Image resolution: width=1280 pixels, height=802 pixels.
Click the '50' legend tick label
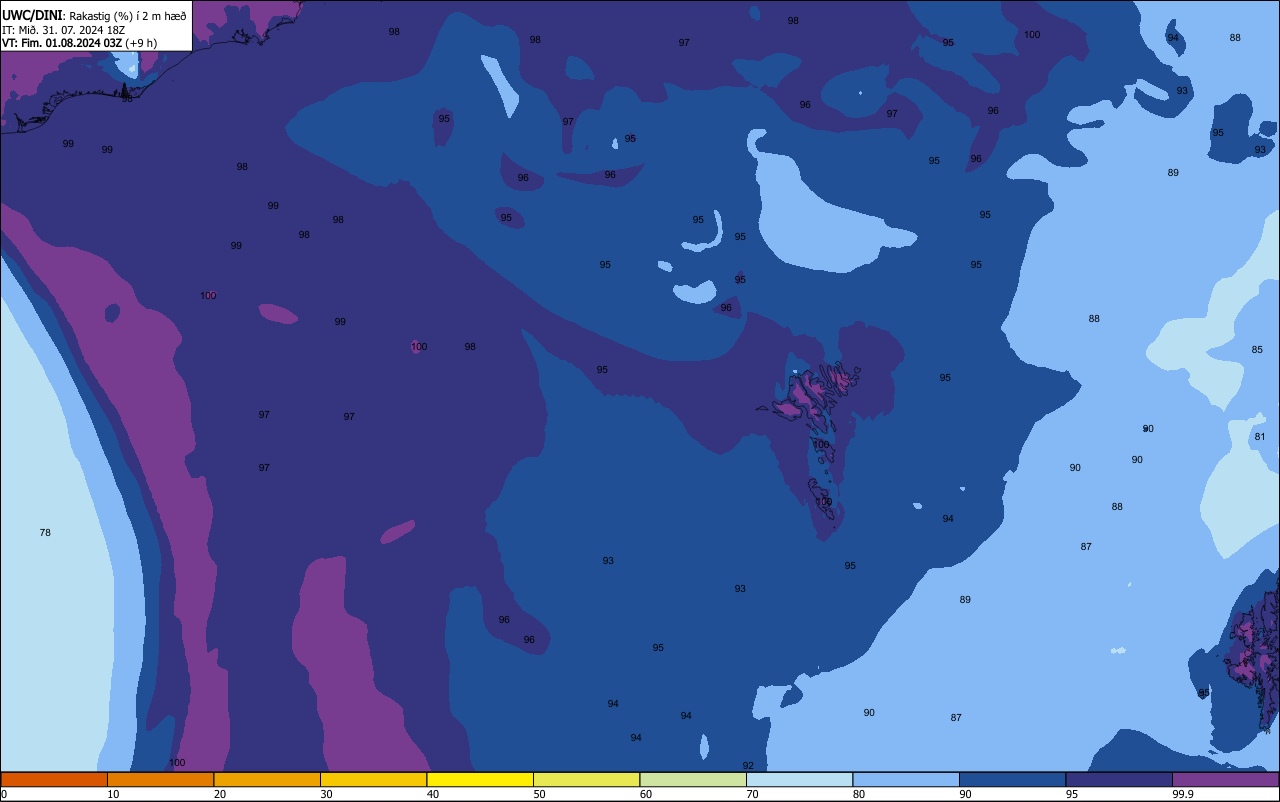tap(539, 794)
